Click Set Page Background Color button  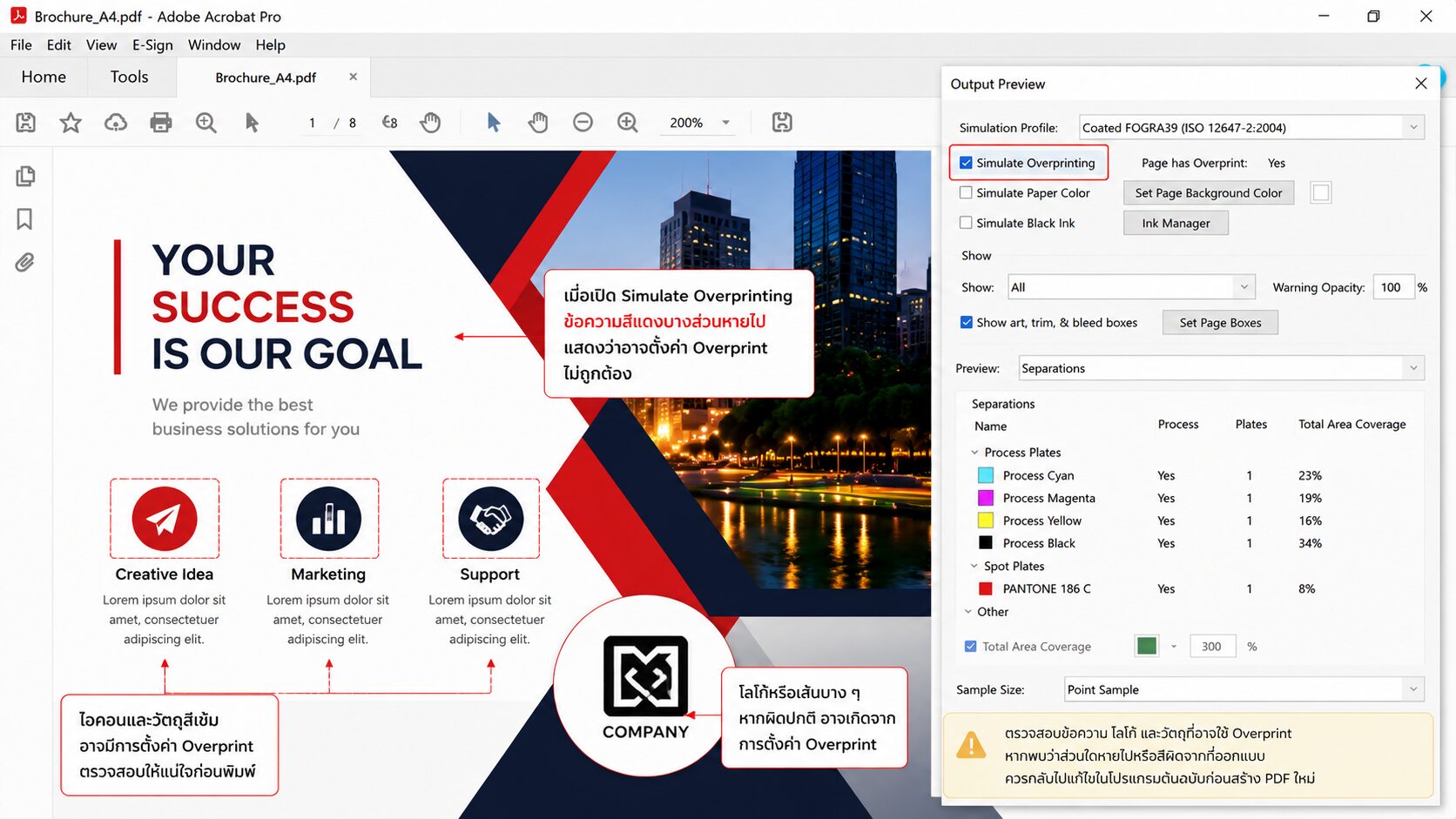(x=1209, y=193)
